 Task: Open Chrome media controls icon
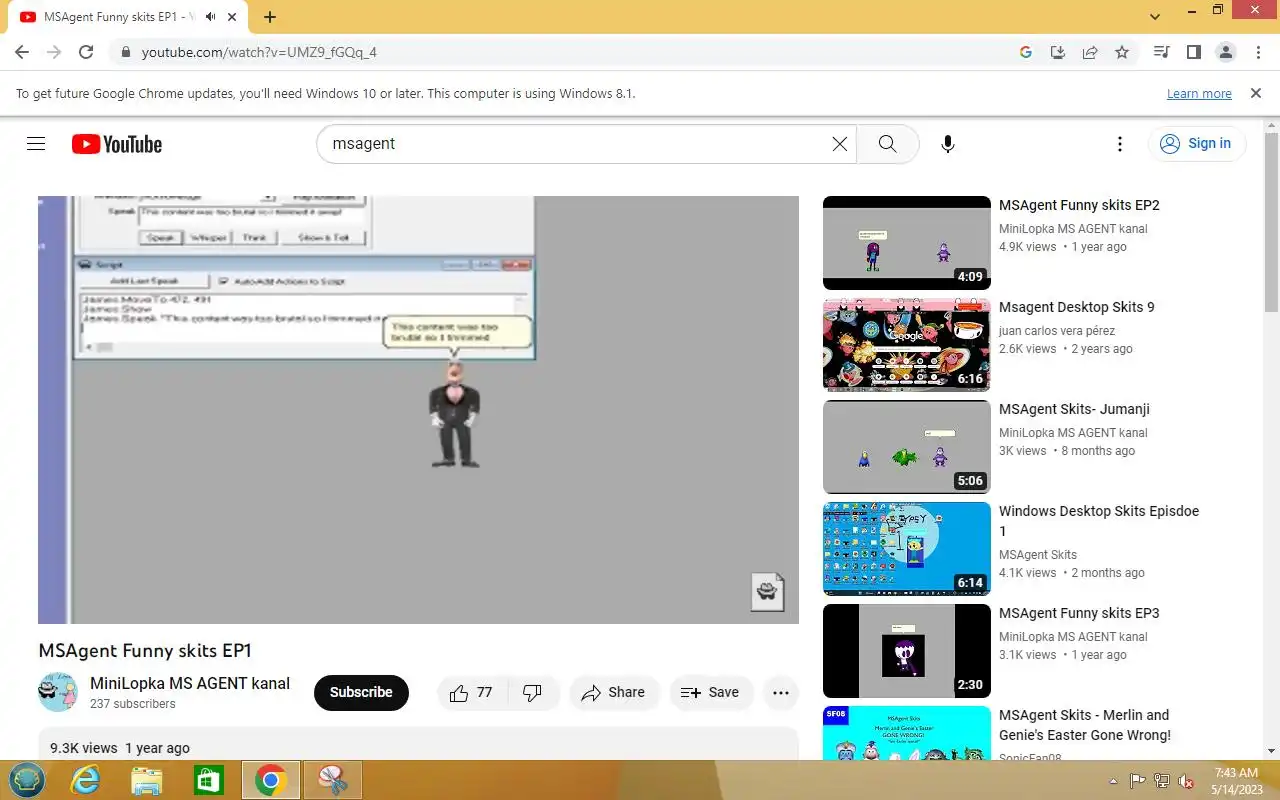pyautogui.click(x=1161, y=52)
